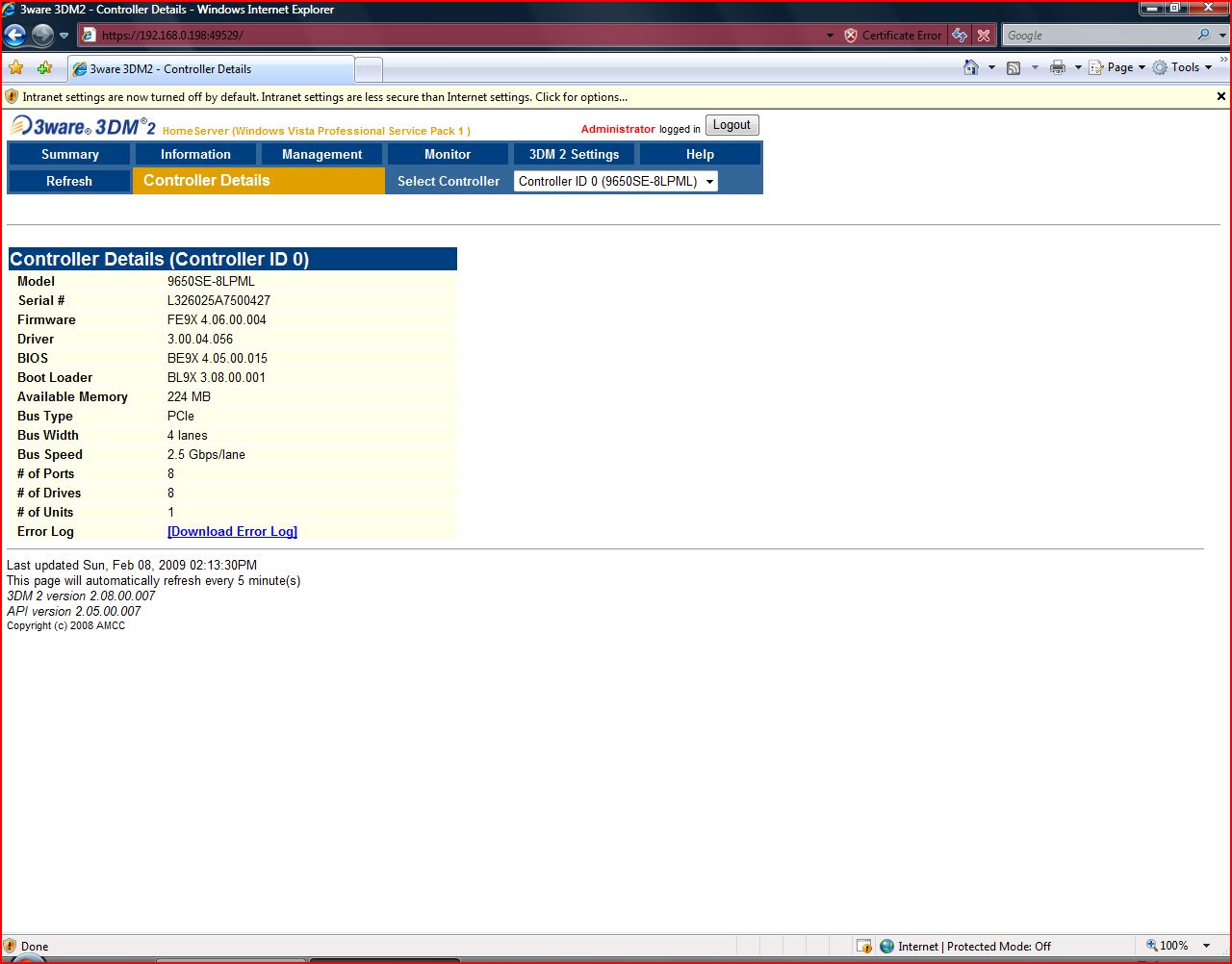This screenshot has width=1232, height=964.
Task: Open the Select Controller dropdown
Action: [615, 181]
